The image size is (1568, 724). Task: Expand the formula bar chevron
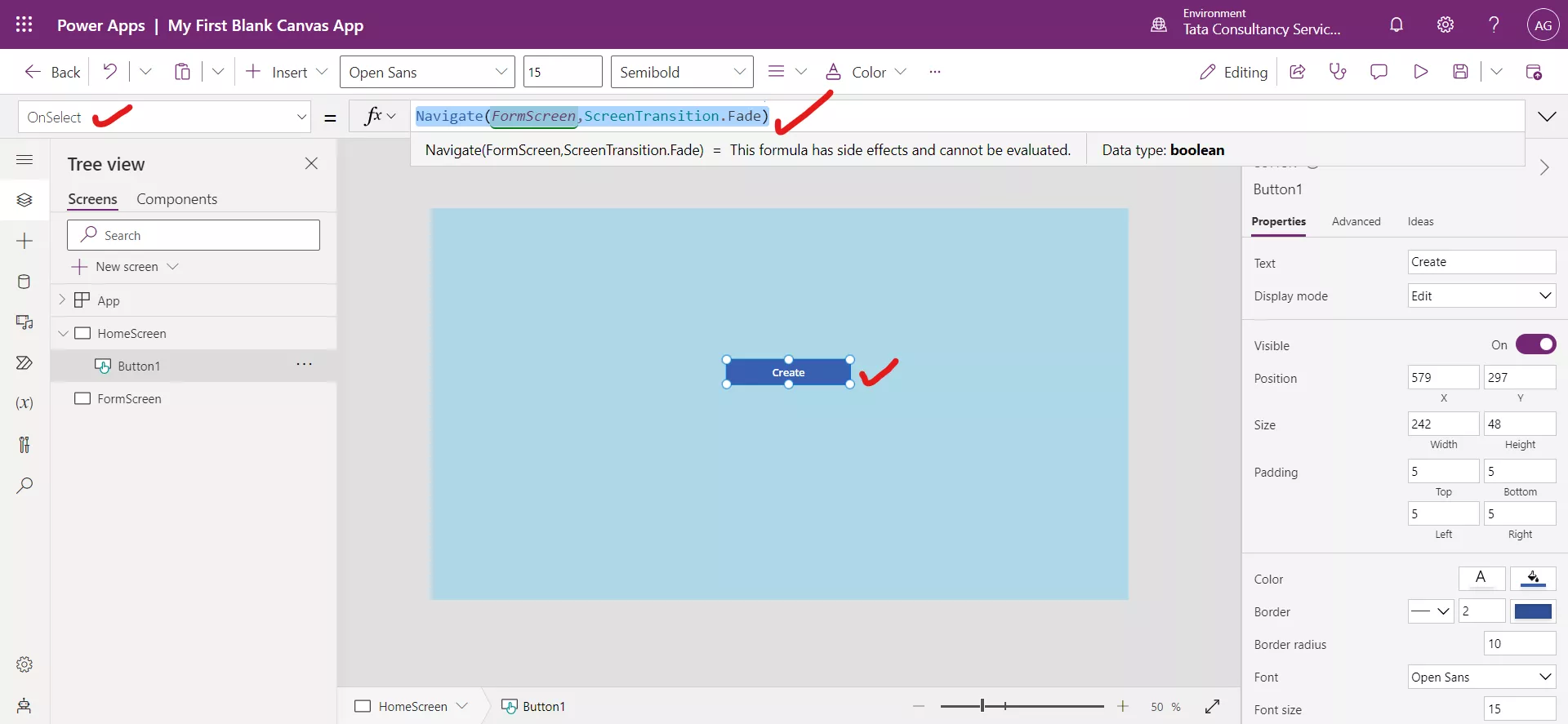click(1547, 117)
